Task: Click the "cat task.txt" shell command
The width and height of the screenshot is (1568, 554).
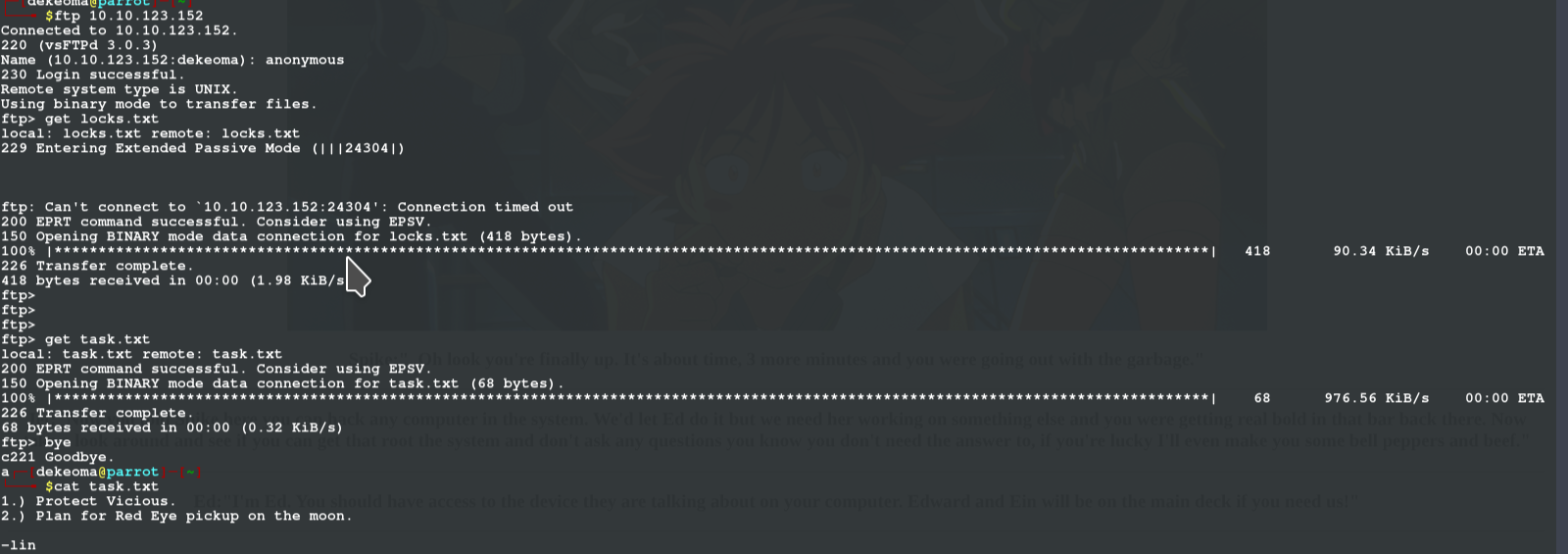Action: point(106,486)
